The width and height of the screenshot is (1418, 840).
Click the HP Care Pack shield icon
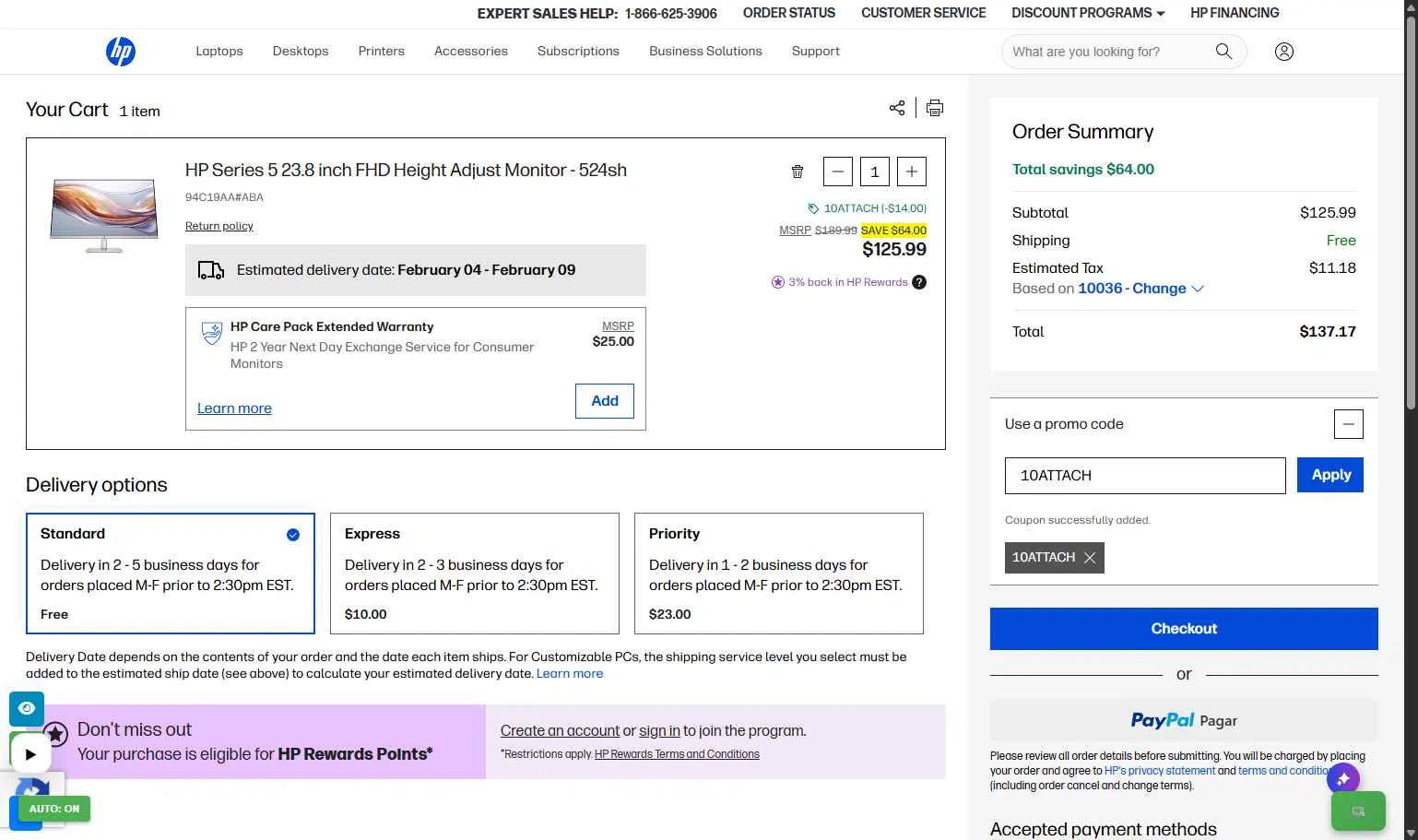click(212, 333)
